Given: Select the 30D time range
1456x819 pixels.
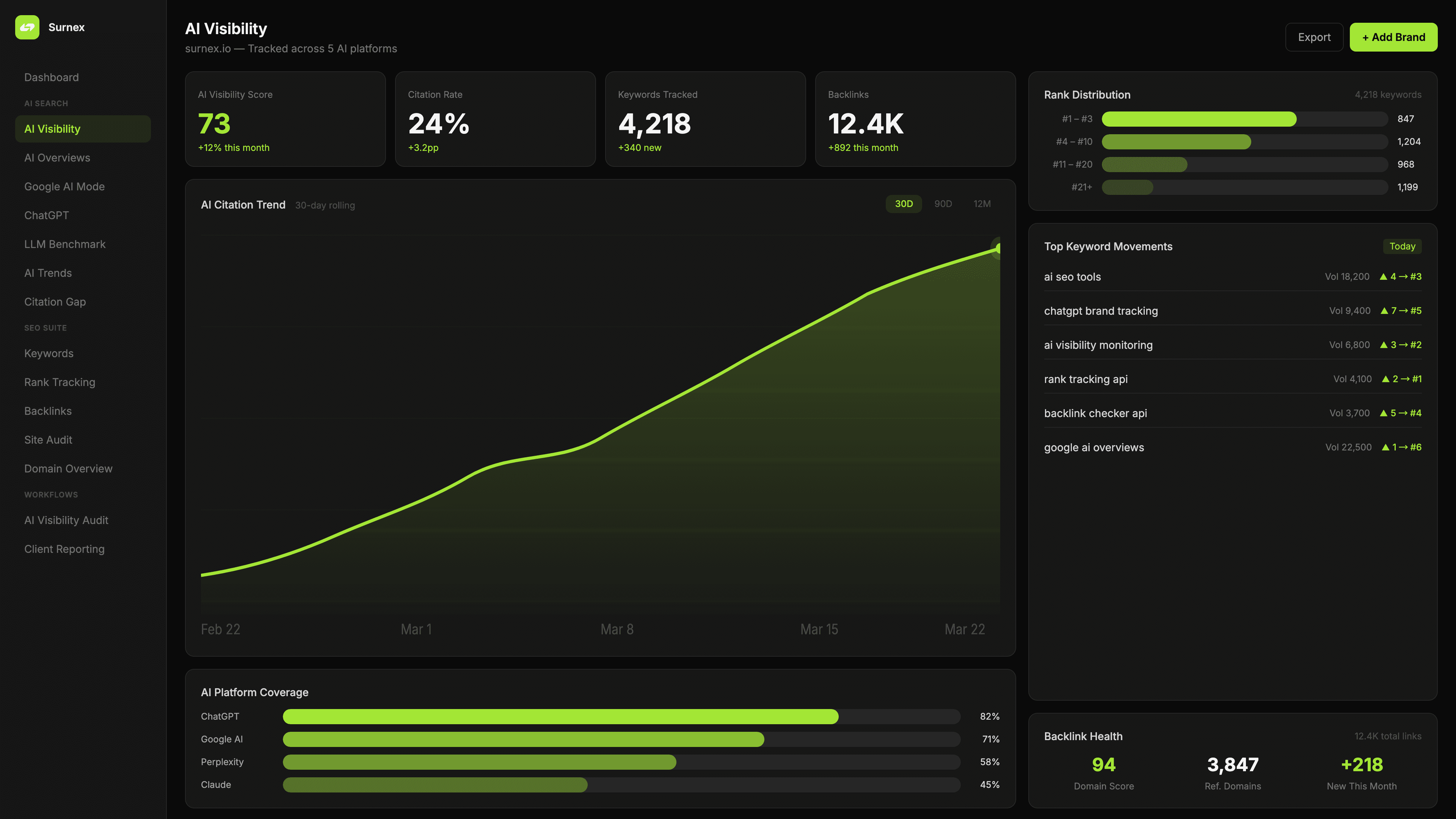Looking at the screenshot, I should point(903,204).
